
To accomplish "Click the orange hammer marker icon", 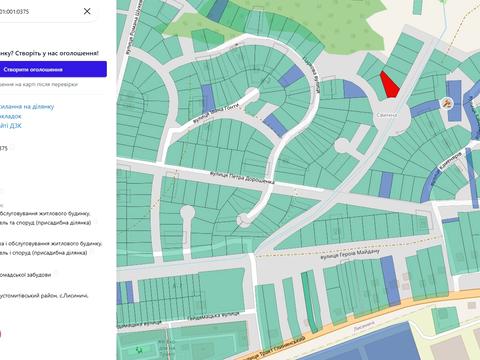I will click(447, 103).
